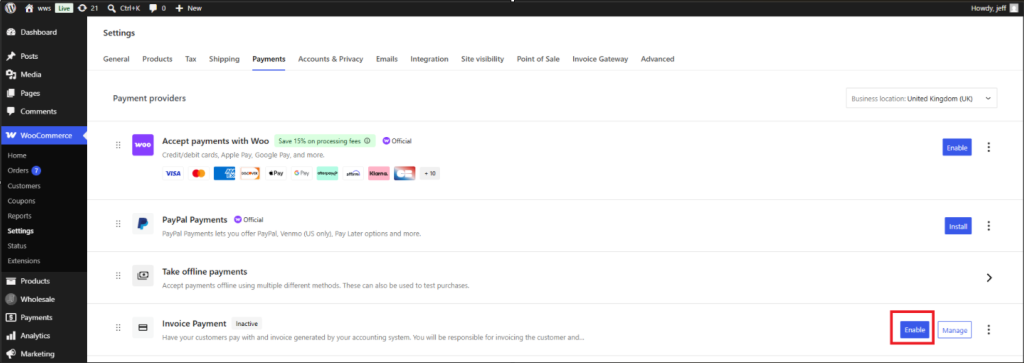1024x363 pixels.
Task: Enable the Invoice Payment gateway
Action: pyautogui.click(x=914, y=330)
